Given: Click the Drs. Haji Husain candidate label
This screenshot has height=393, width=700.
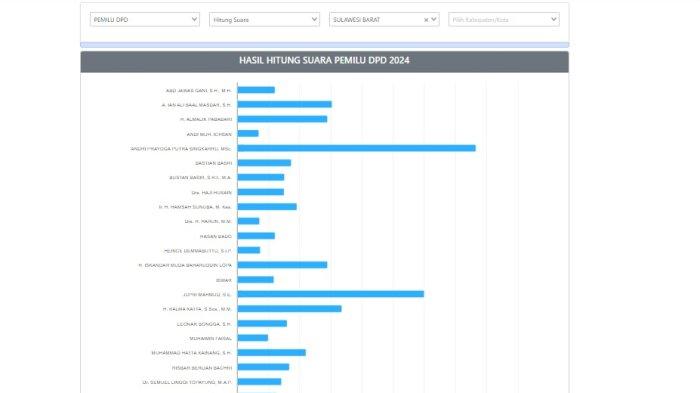Looking at the screenshot, I should [212, 192].
